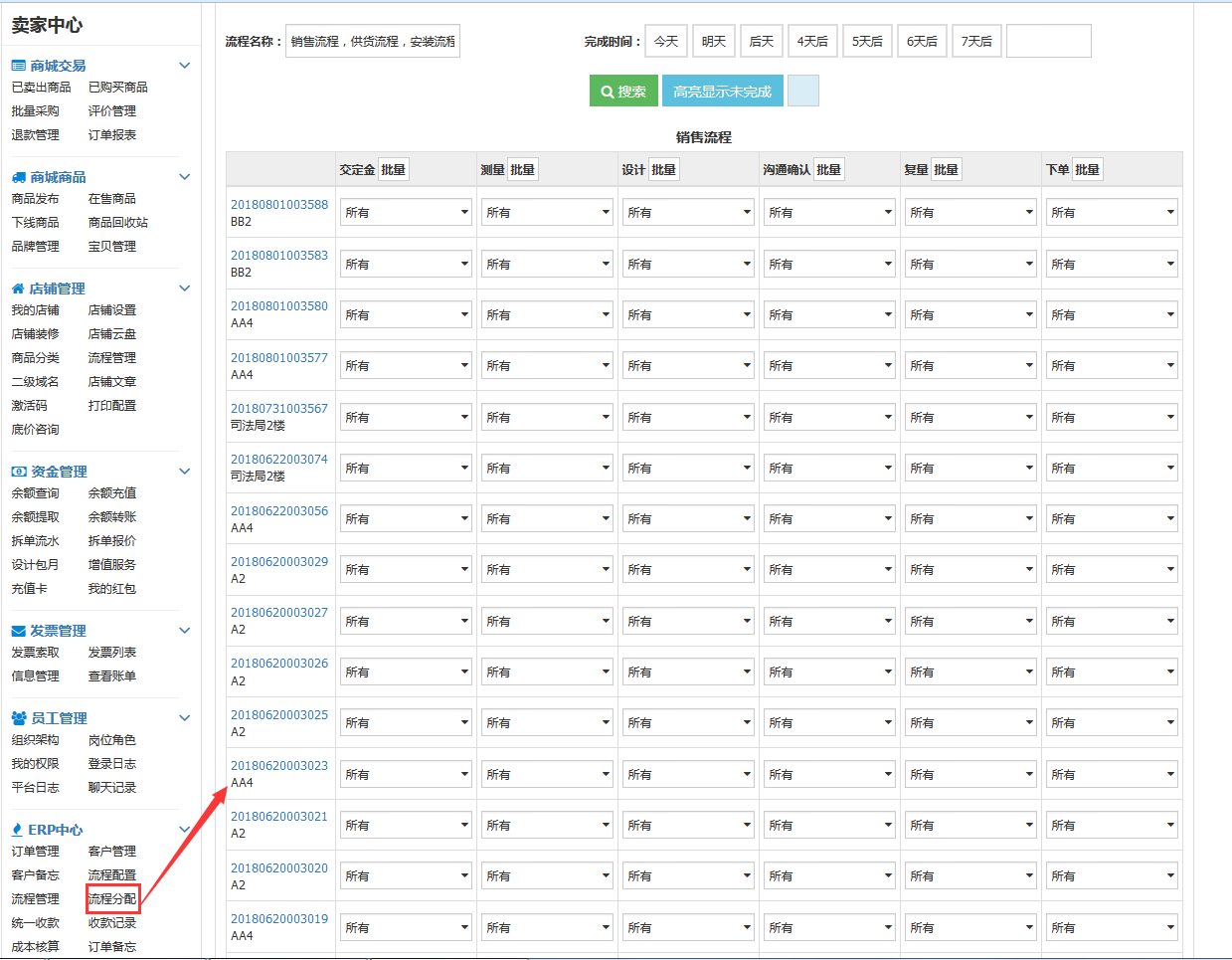
Task: Open order link 20180620003020
Action: (279, 868)
